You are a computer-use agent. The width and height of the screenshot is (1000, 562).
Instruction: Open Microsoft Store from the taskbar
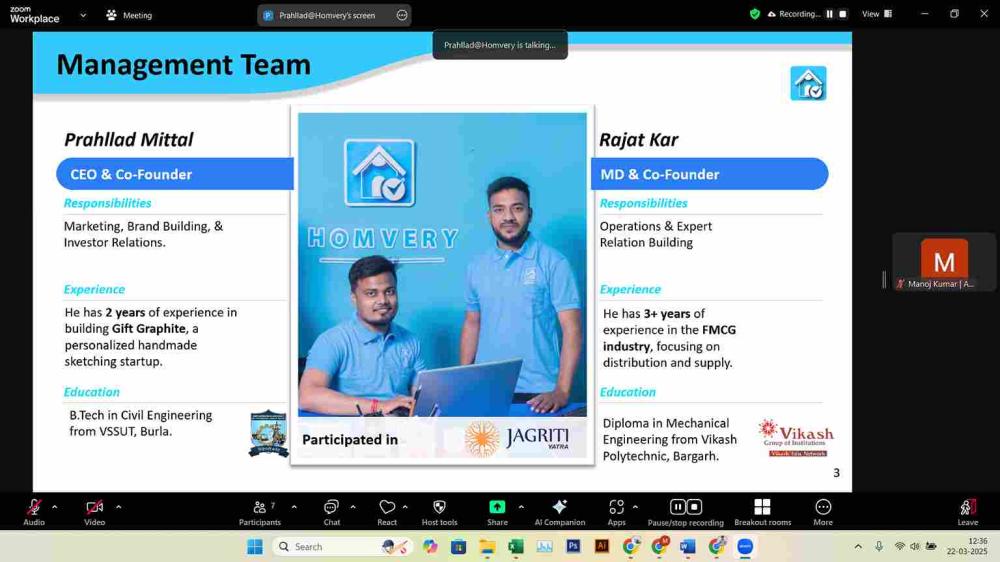[458, 547]
